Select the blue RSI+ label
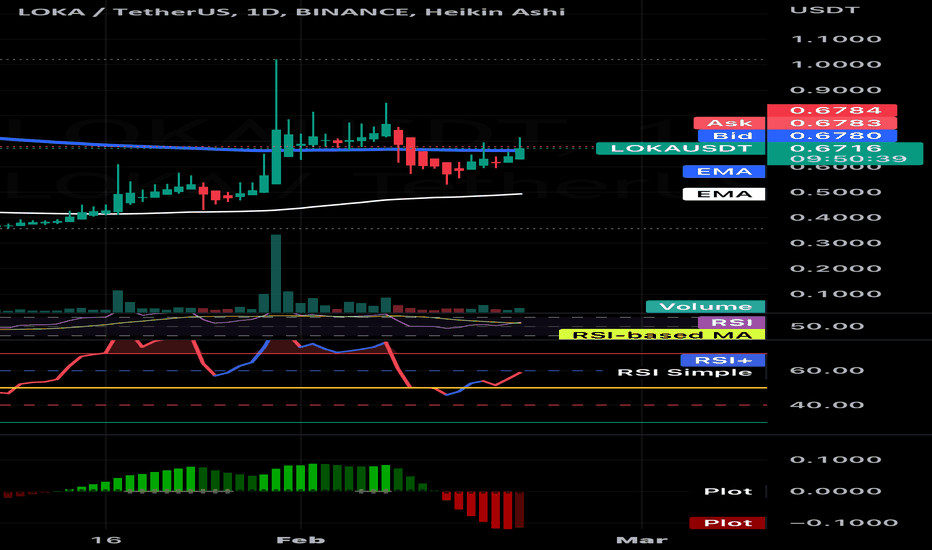932x550 pixels. (723, 360)
